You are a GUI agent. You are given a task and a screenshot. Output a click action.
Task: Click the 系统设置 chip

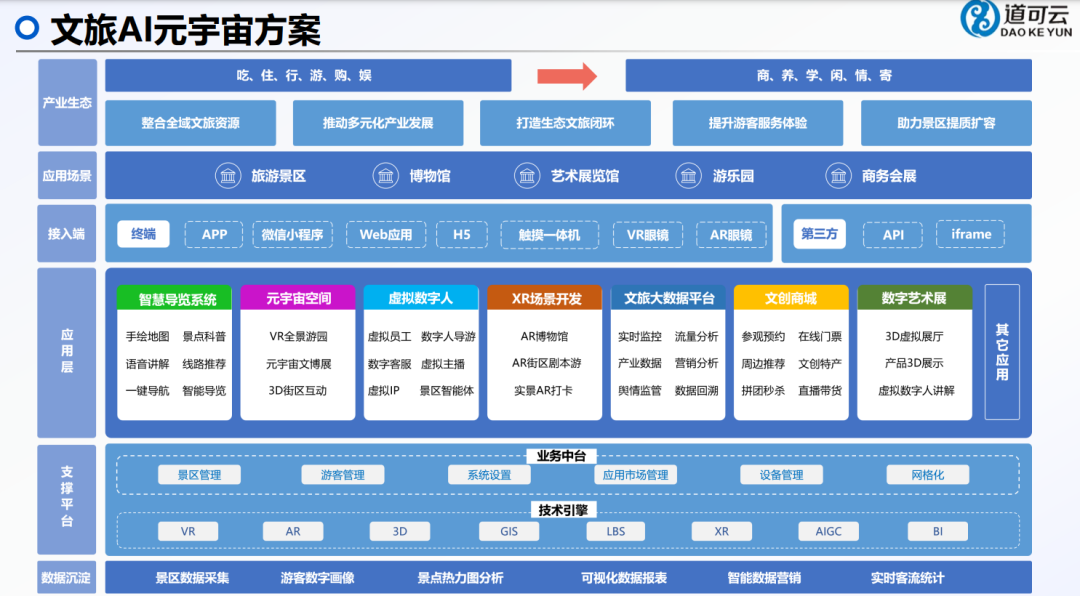pyautogui.click(x=489, y=475)
